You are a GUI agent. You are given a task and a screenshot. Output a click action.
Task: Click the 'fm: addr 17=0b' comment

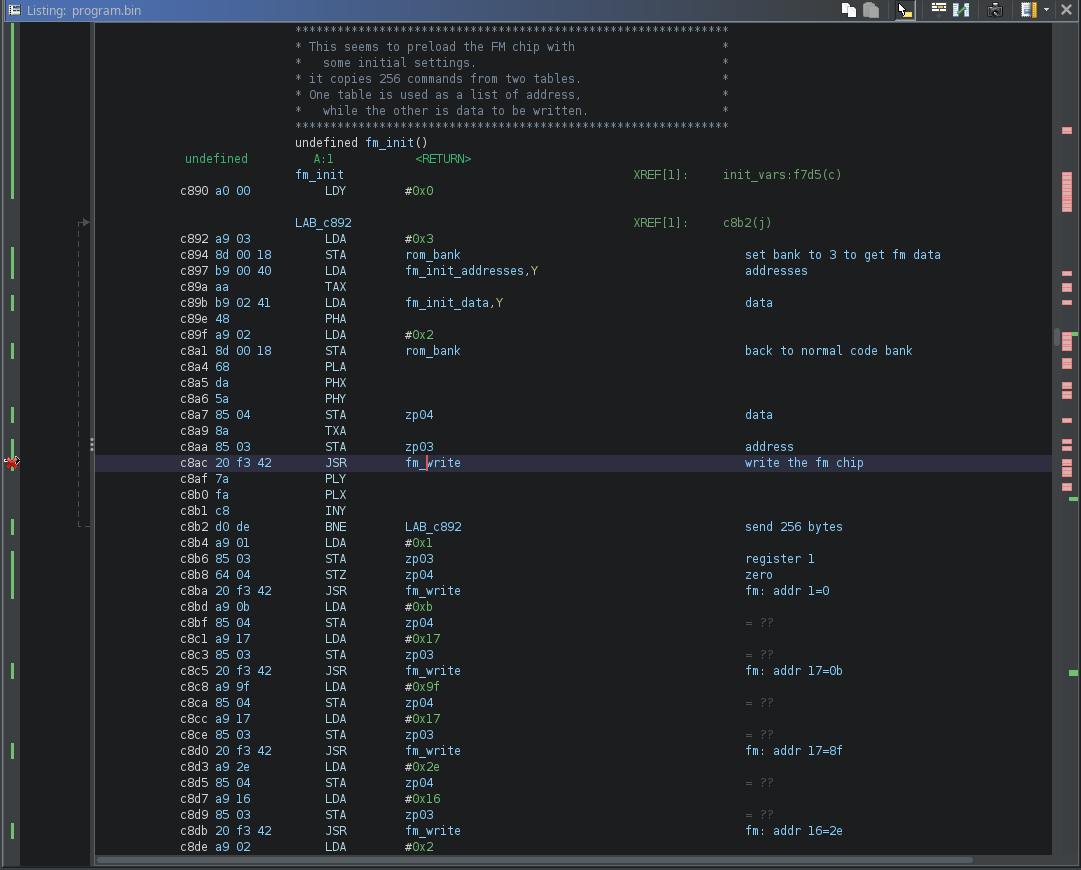[794, 671]
